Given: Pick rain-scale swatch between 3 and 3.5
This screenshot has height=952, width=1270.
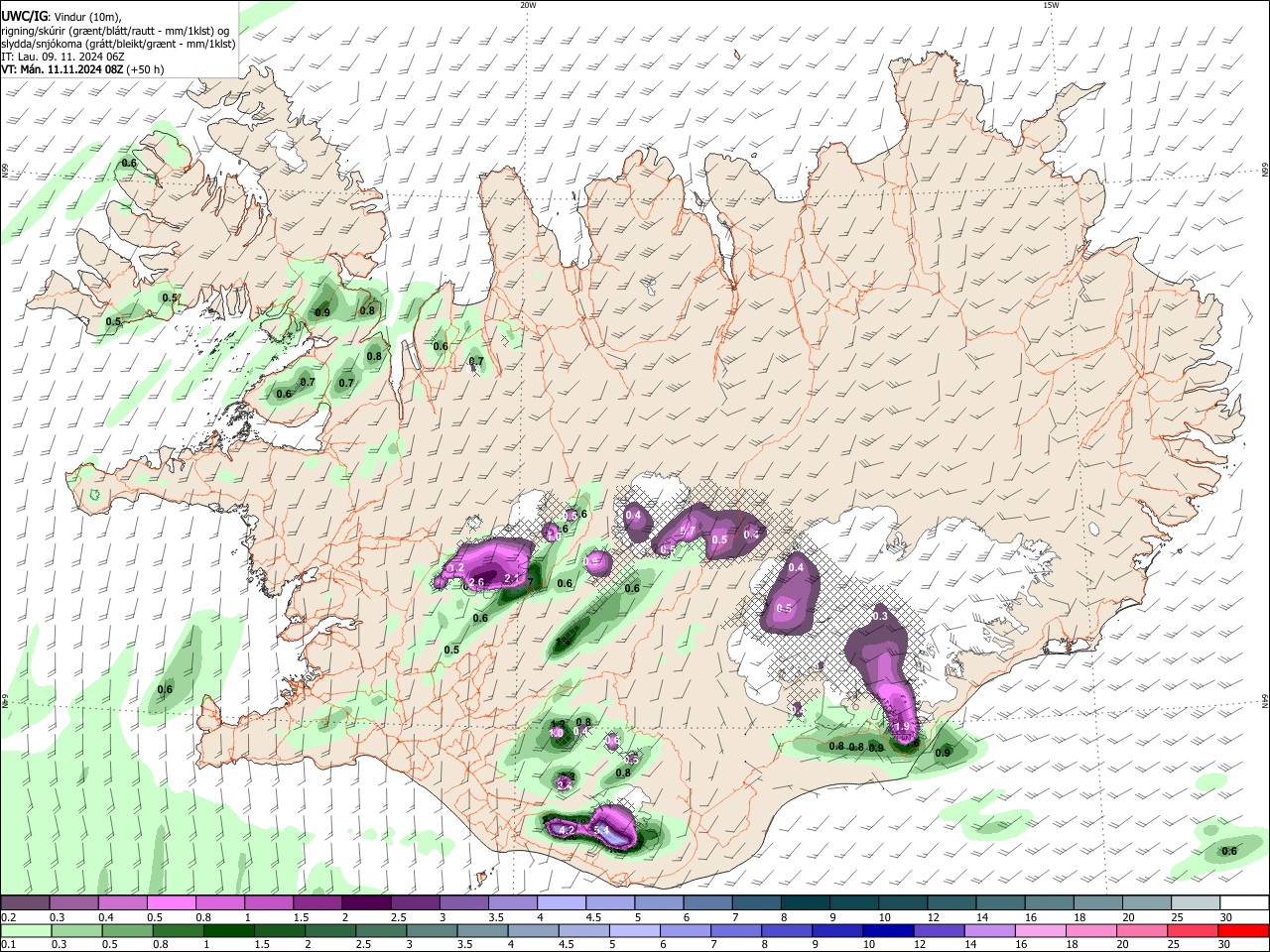Looking at the screenshot, I should point(430,930).
